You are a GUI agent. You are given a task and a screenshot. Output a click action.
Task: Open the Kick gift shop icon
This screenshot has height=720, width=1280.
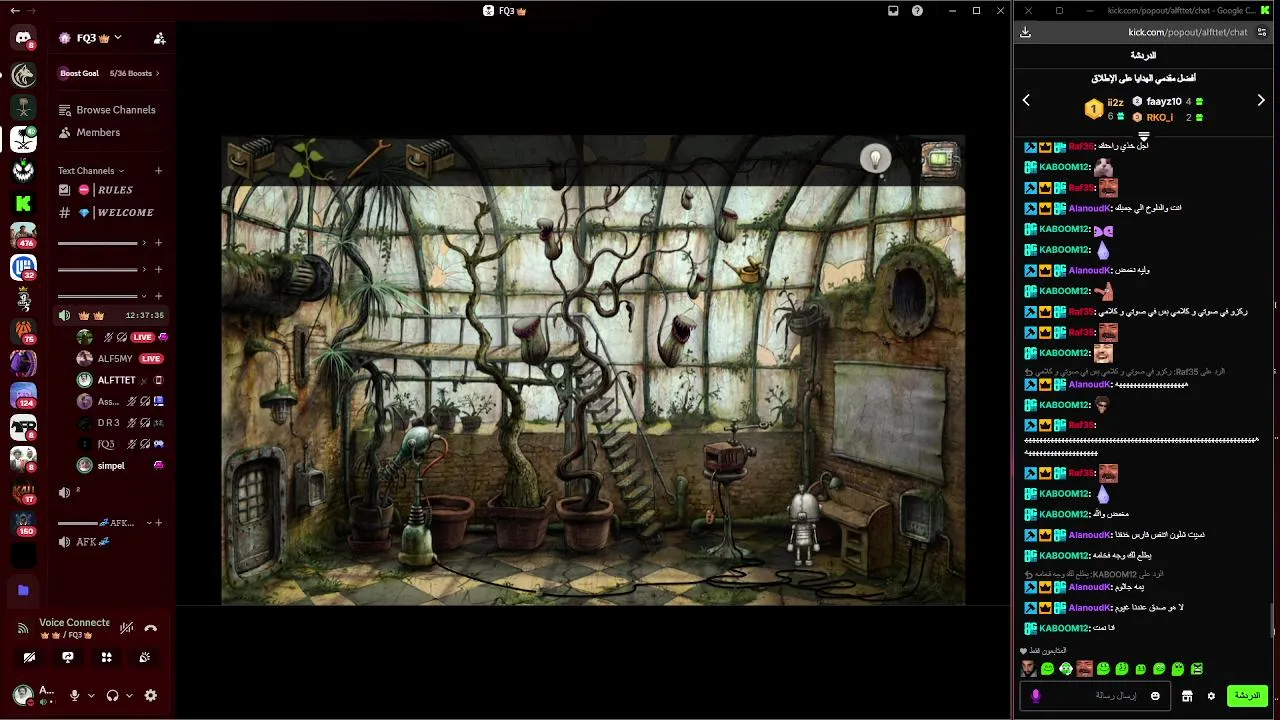coord(1187,696)
